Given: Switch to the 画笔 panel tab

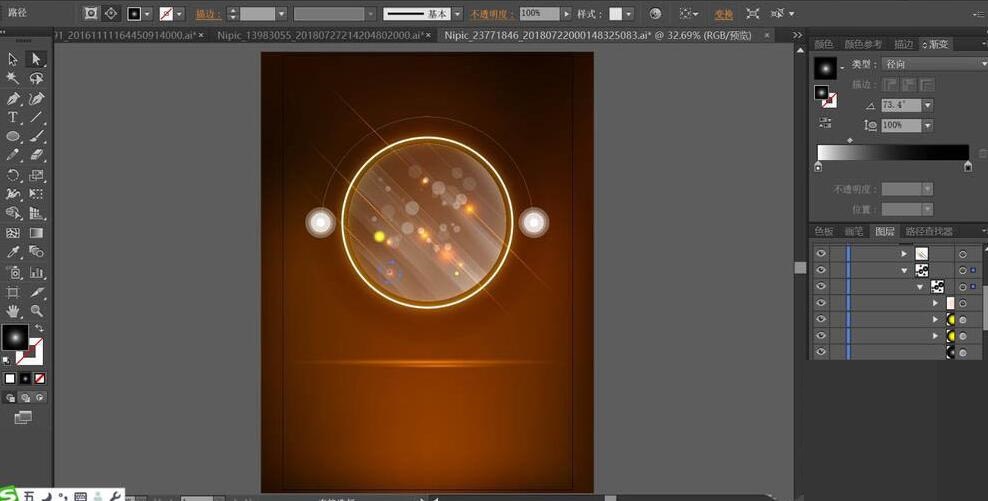Looking at the screenshot, I should [x=854, y=231].
